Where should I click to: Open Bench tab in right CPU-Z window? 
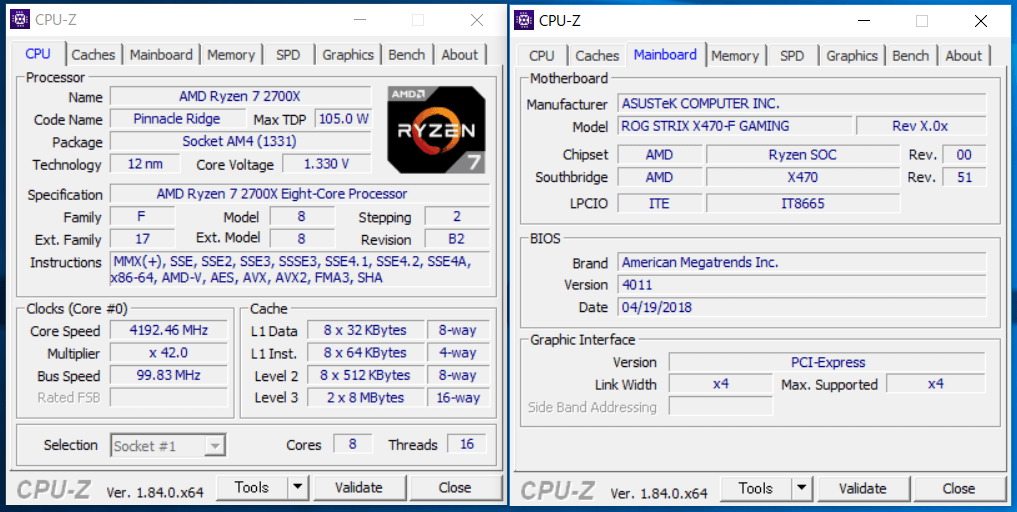coord(911,56)
